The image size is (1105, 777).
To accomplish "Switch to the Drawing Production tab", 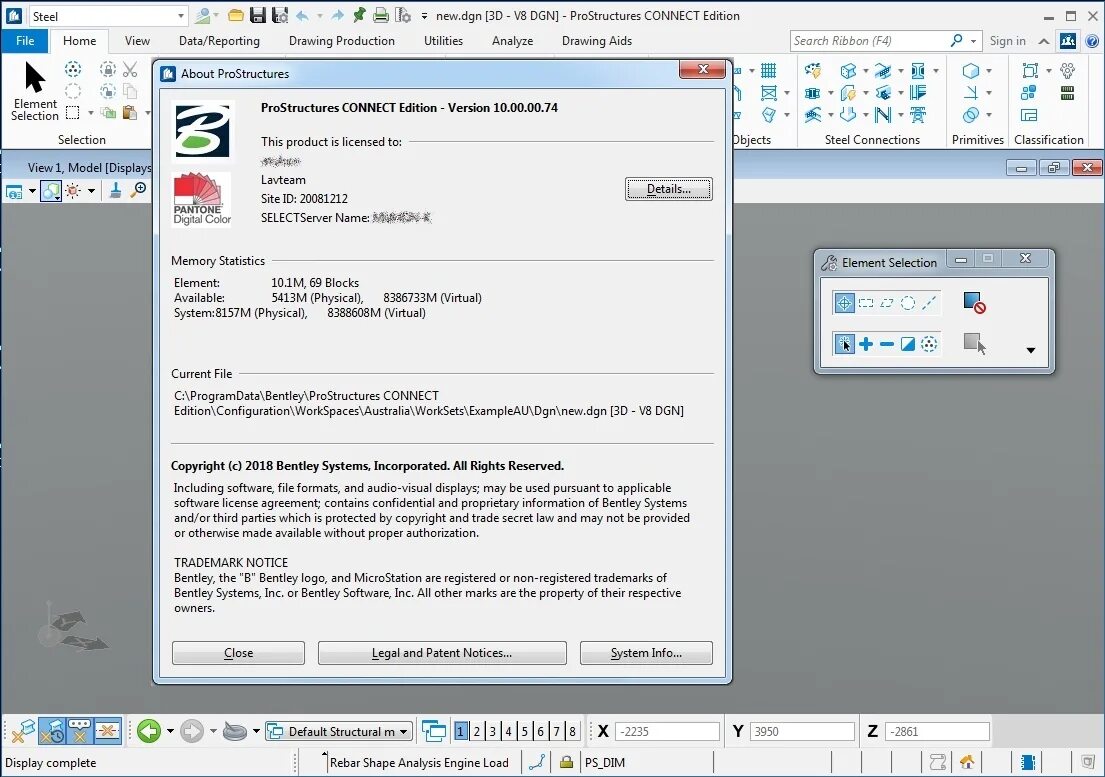I will (342, 41).
